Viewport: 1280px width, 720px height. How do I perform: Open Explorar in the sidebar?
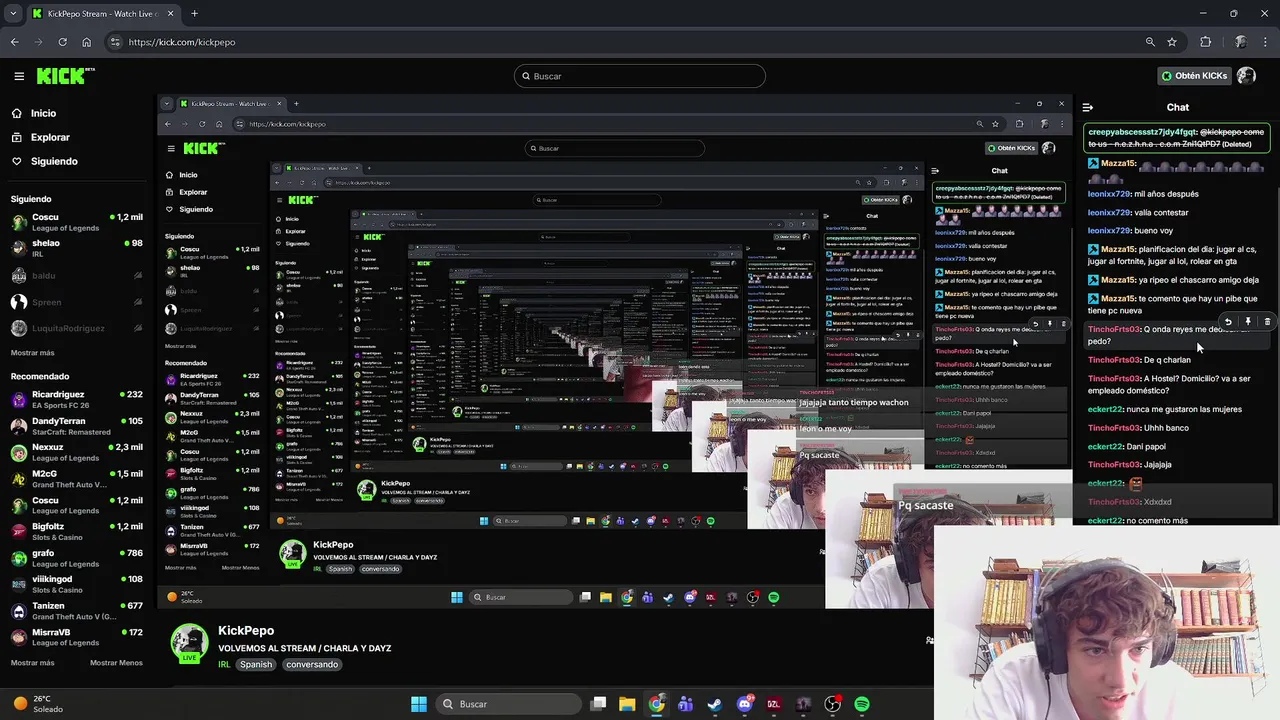(x=50, y=137)
